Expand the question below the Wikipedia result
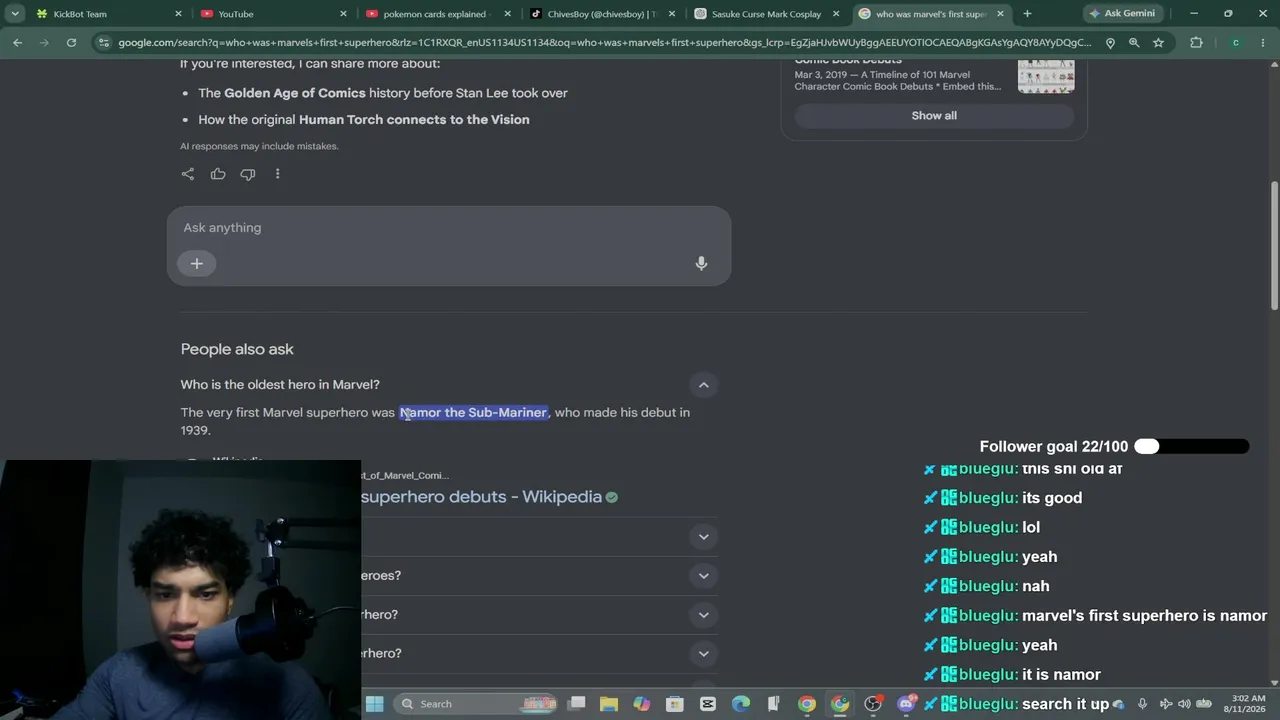 click(x=704, y=537)
